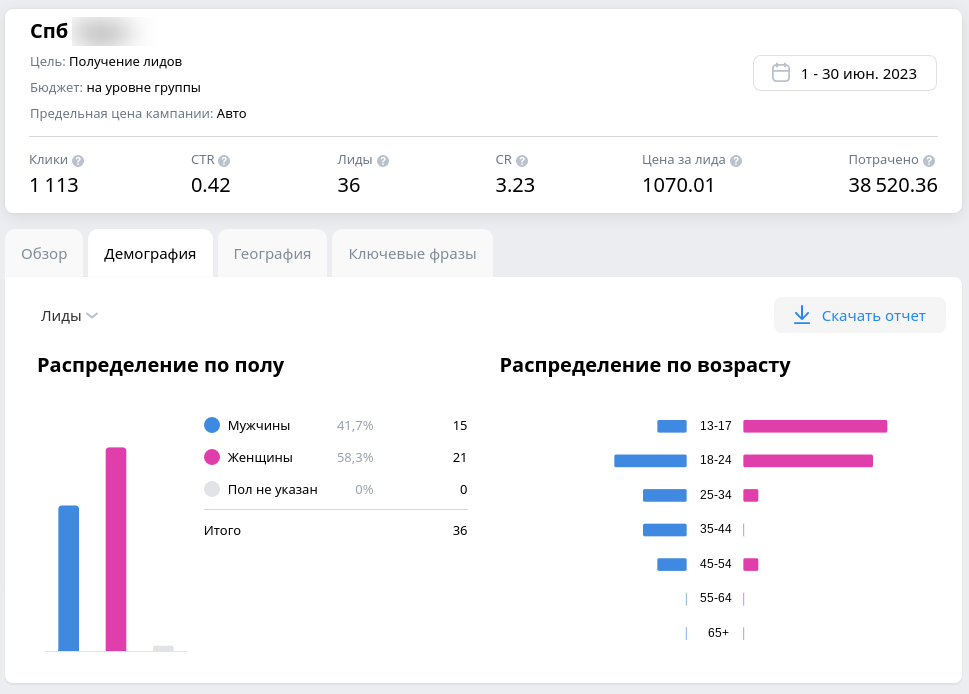Click the download arrow icon
Image resolution: width=969 pixels, height=694 pixels.
(x=801, y=315)
